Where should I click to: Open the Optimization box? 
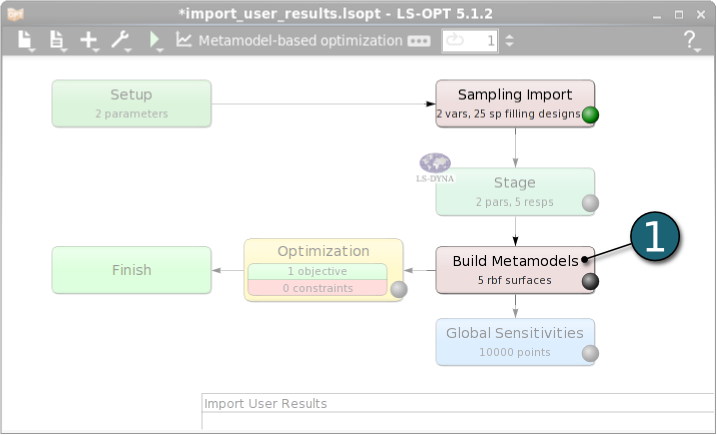(323, 270)
